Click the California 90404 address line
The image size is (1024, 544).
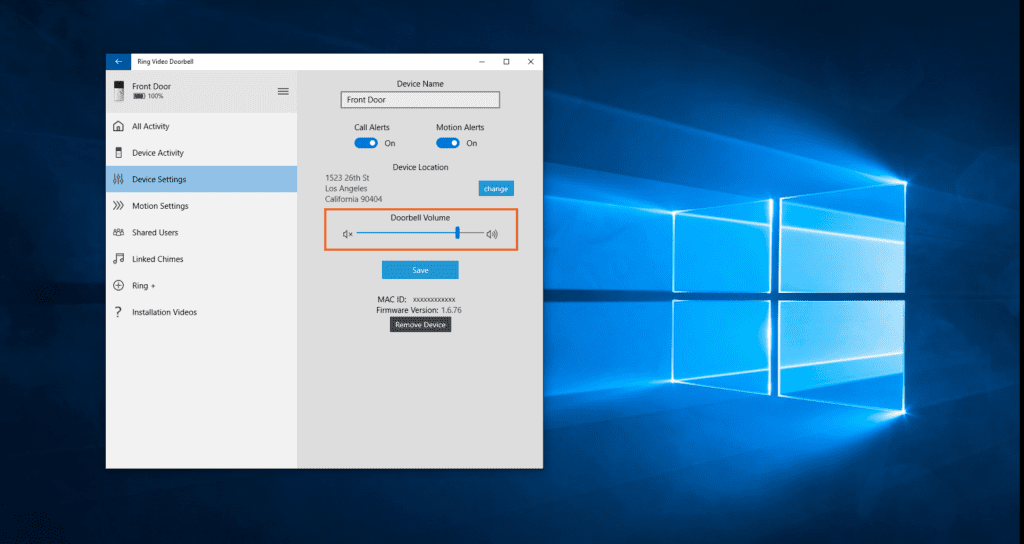pyautogui.click(x=353, y=199)
